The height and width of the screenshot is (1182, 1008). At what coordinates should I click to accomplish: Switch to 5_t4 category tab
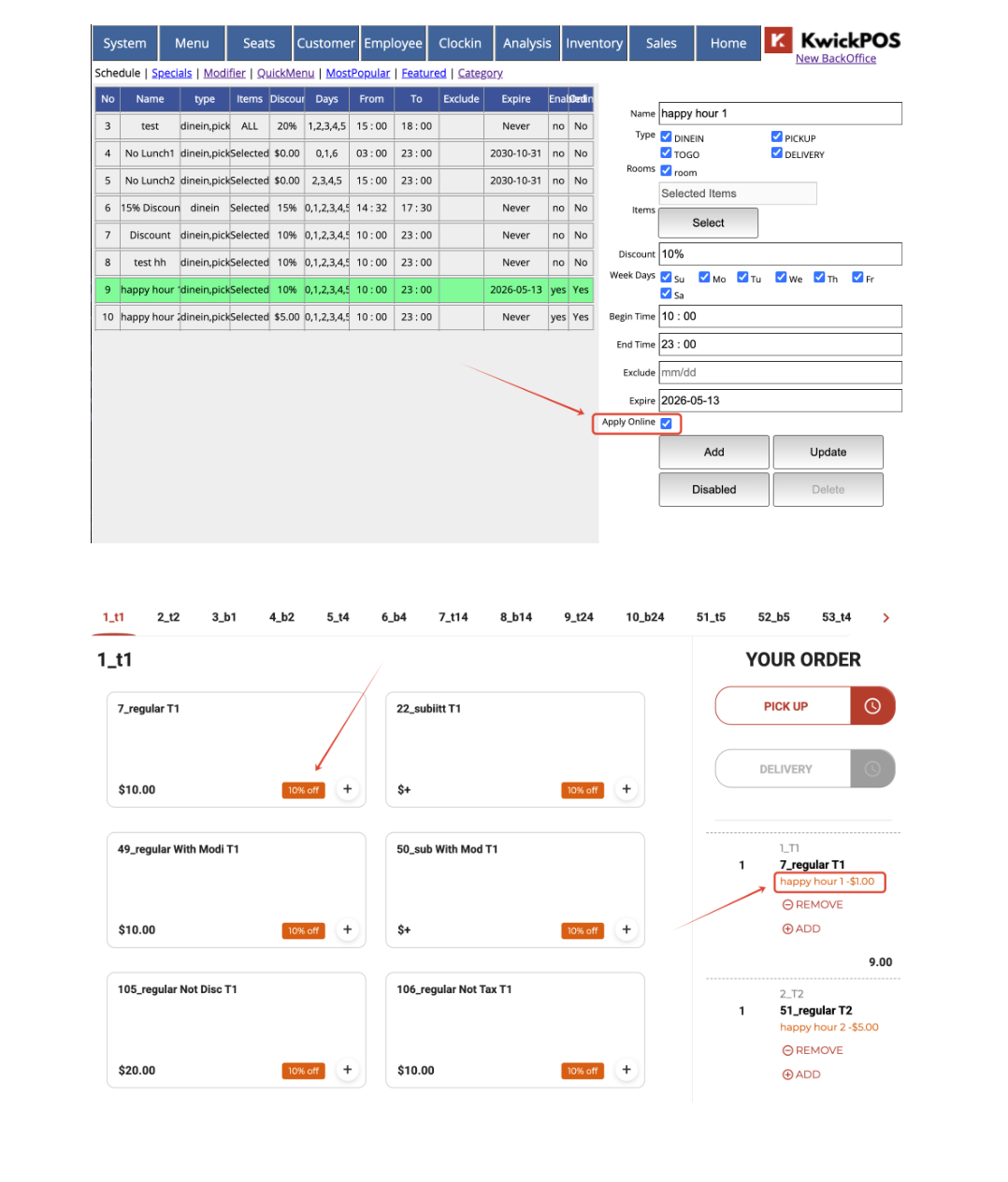[338, 617]
